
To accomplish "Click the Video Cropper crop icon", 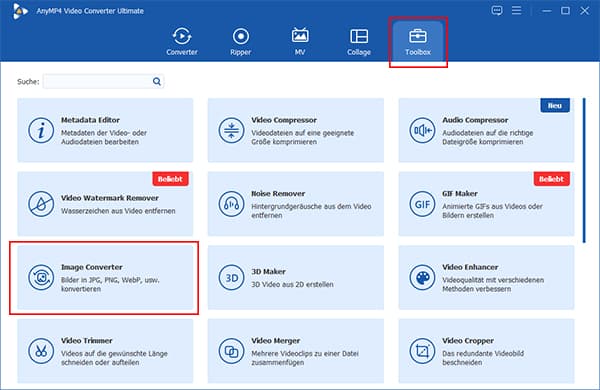I will 422,351.
